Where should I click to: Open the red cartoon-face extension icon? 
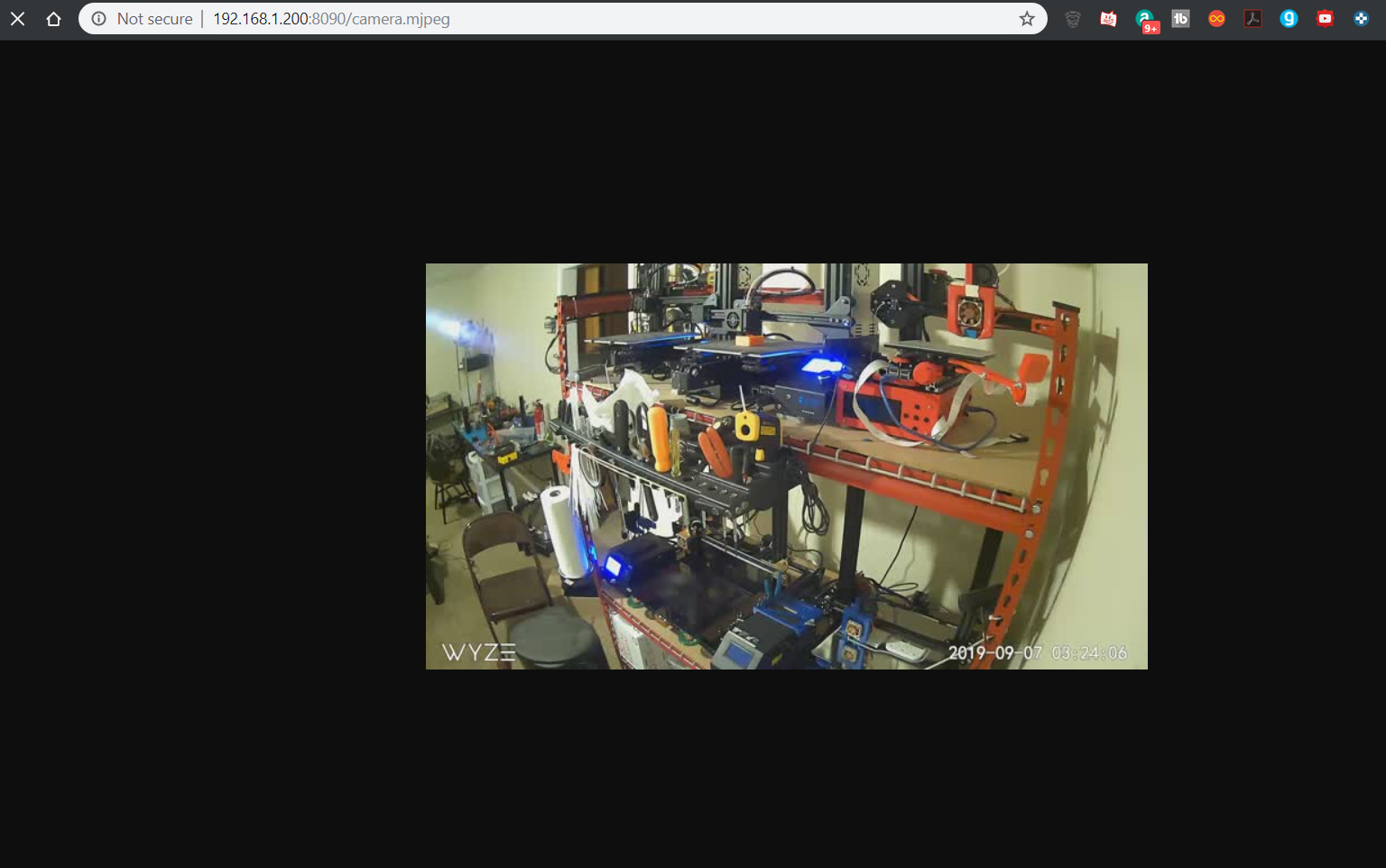point(1108,18)
